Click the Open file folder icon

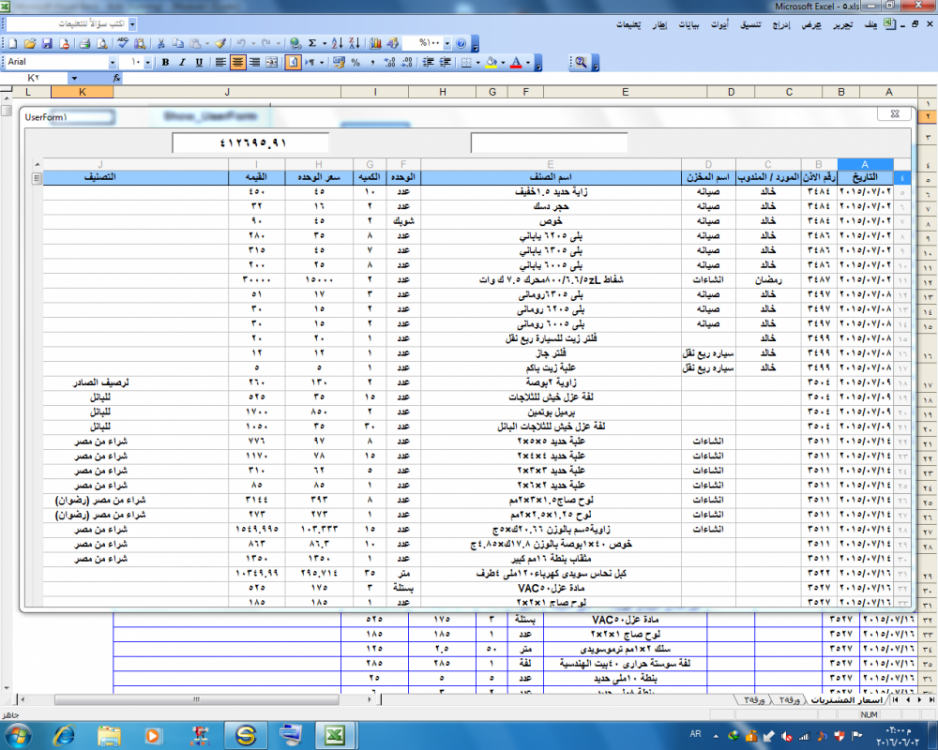(x=30, y=44)
